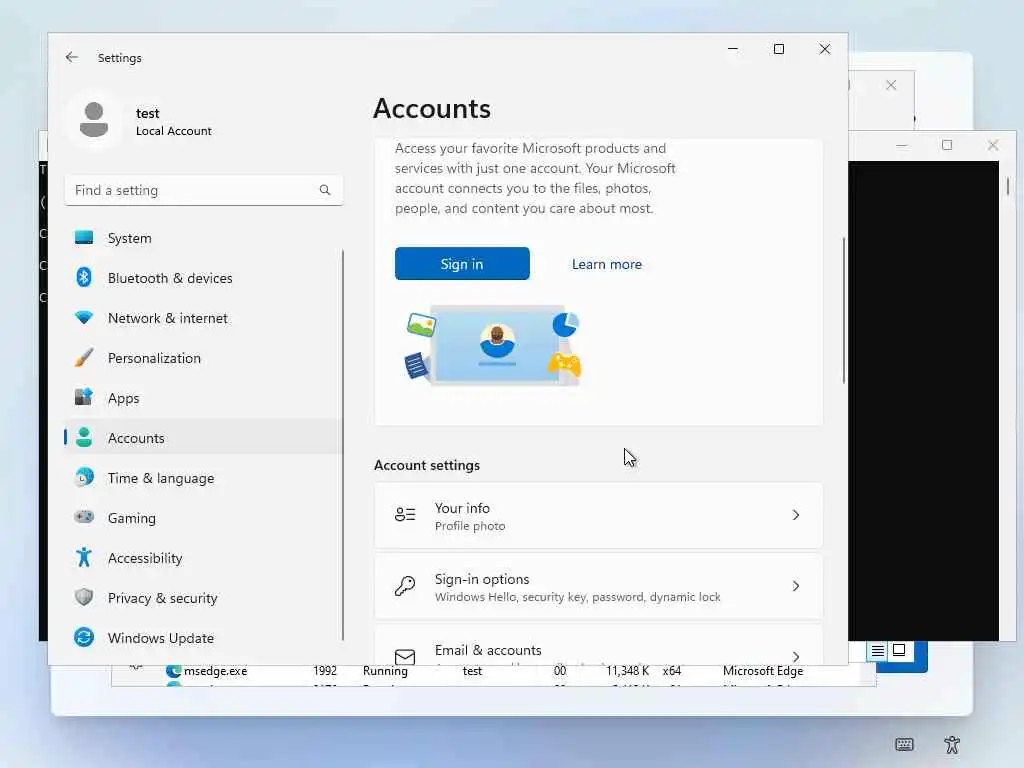Maximize the console window behind Settings

[947, 145]
